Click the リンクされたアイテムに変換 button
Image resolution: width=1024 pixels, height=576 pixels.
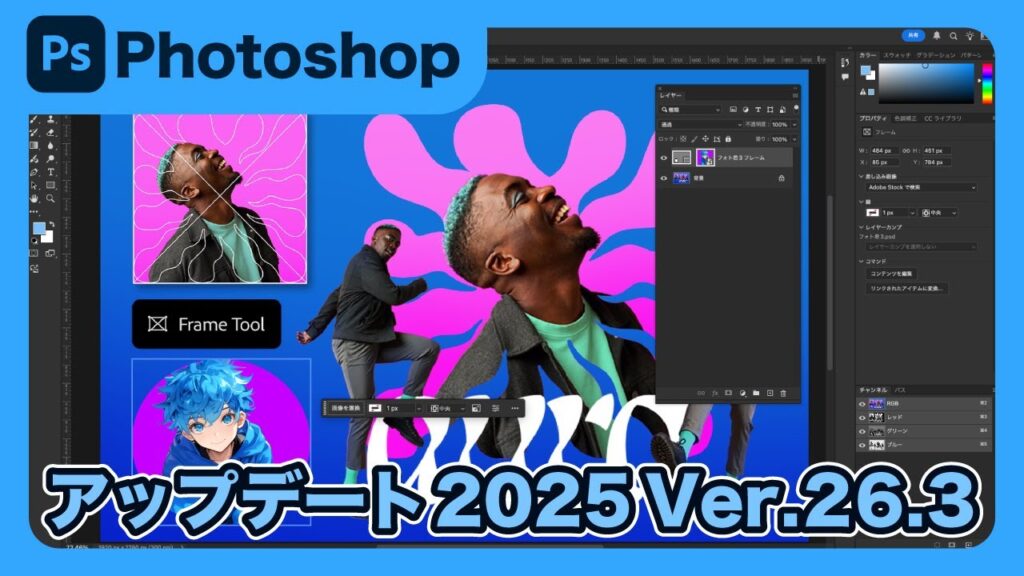pyautogui.click(x=906, y=289)
